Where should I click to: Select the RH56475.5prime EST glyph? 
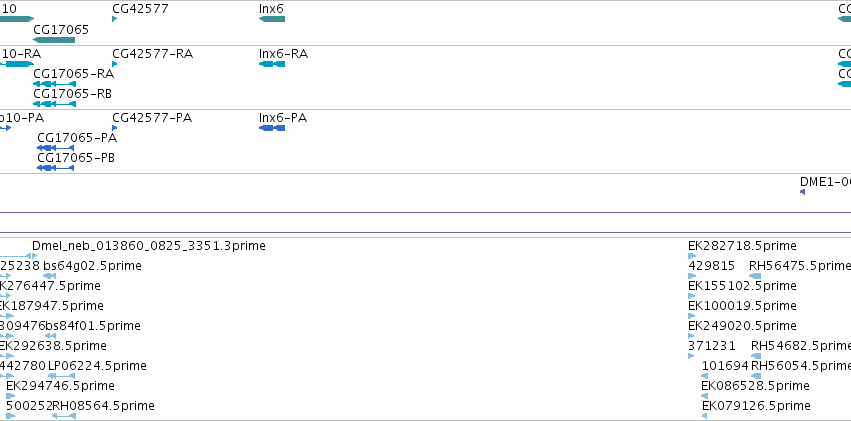(755, 276)
